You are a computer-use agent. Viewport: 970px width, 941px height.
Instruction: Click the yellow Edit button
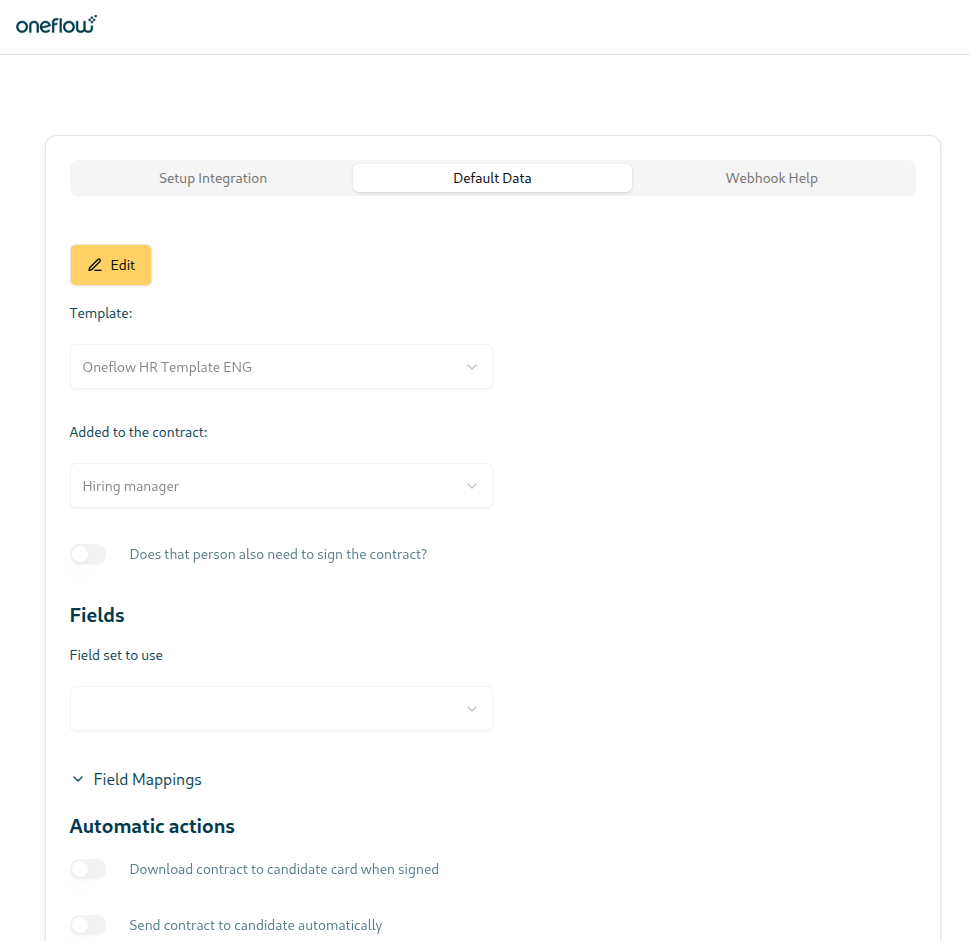point(111,265)
